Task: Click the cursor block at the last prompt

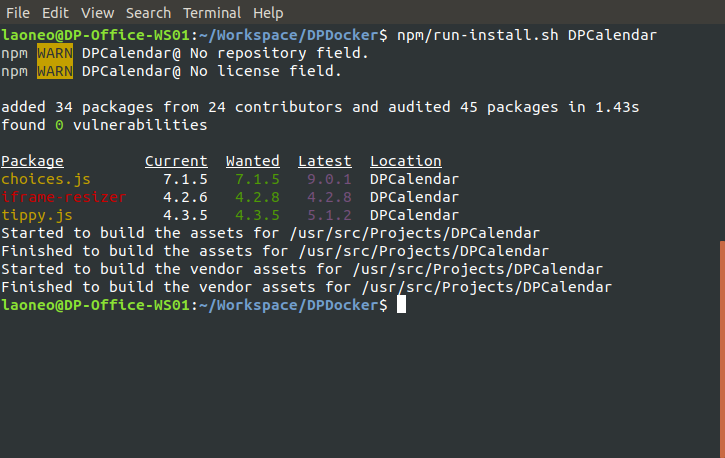Action: [401, 305]
